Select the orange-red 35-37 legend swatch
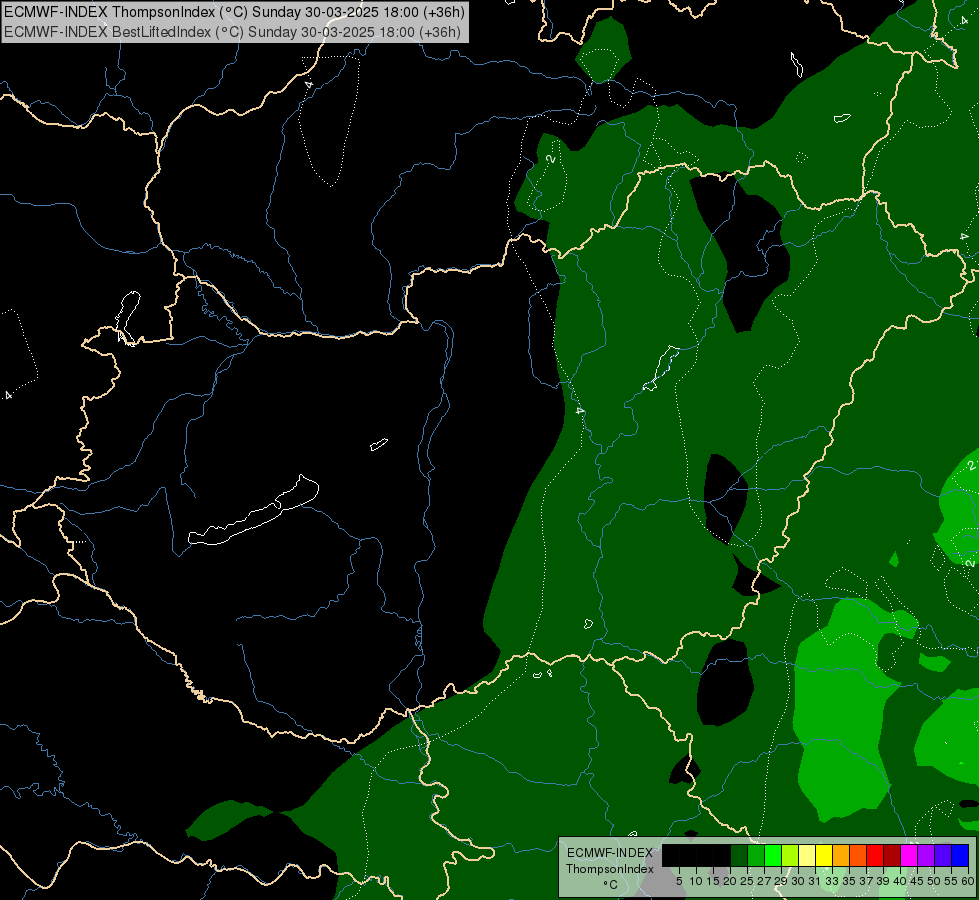 (858, 855)
